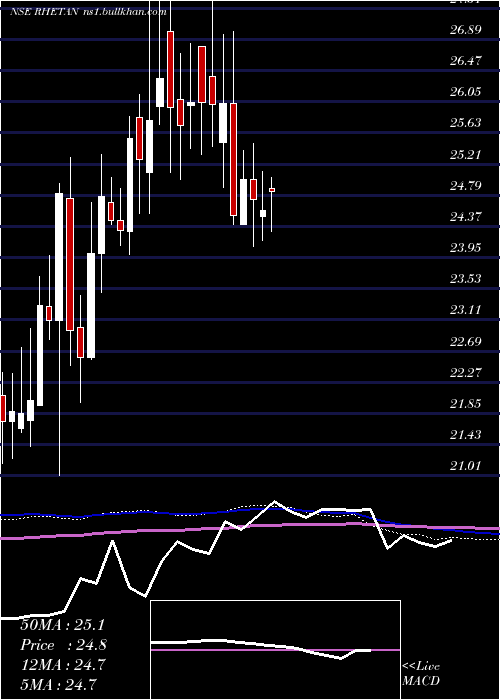500x700 pixels.
Task: Click the Price : 24.8 readout
Action: (62, 645)
